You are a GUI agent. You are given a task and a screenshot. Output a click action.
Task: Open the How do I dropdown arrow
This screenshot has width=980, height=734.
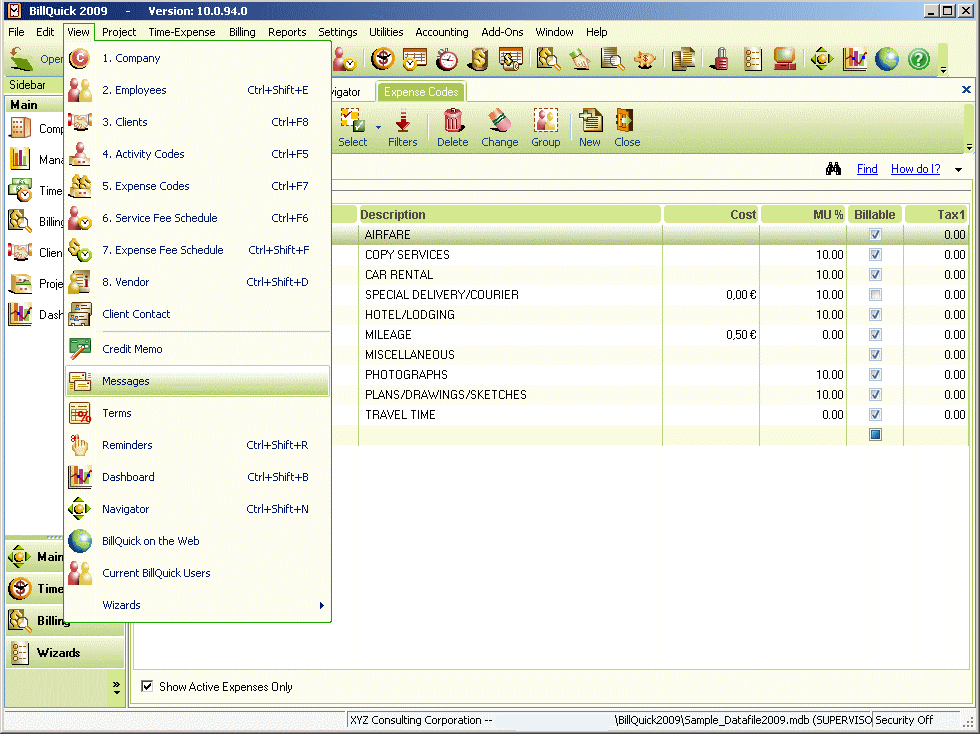pos(958,169)
